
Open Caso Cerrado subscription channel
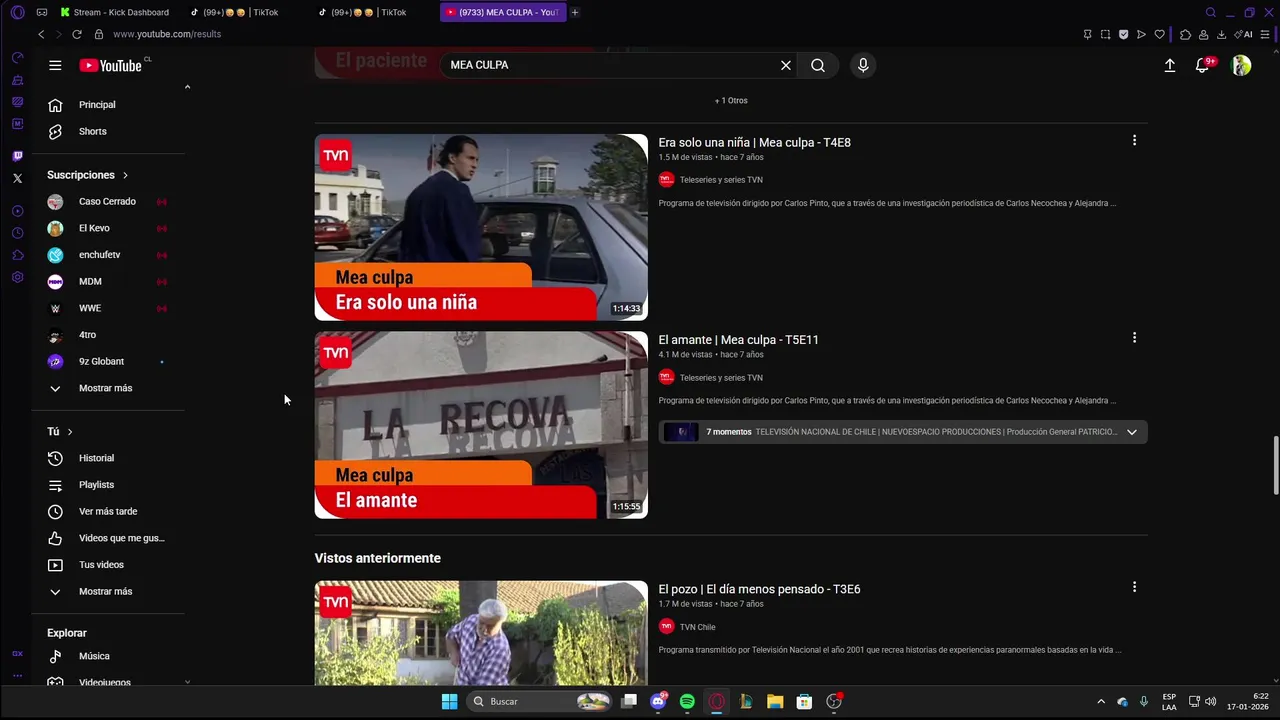(x=110, y=201)
